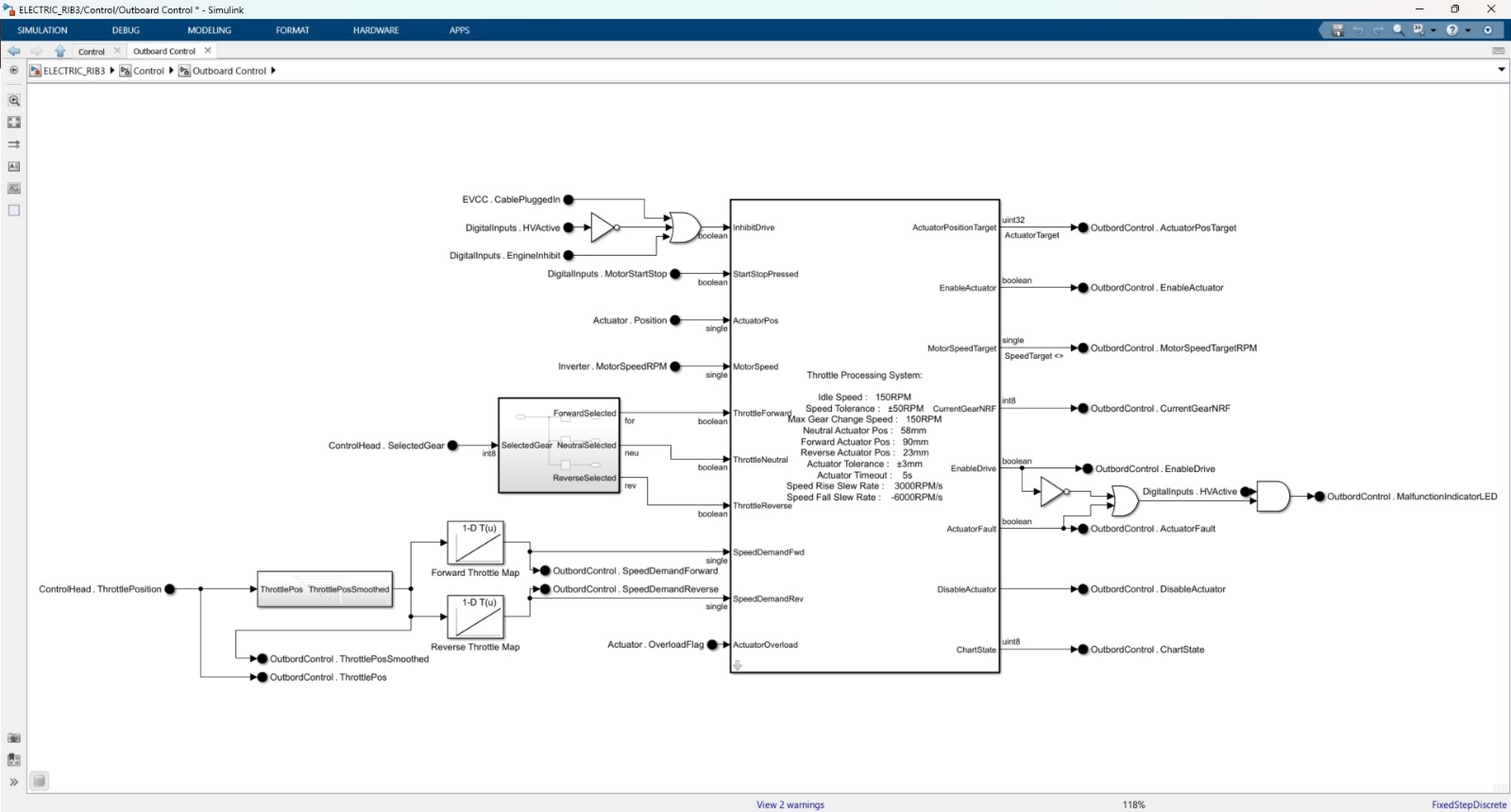
Task: Open the address bar history dropdown
Action: [1501, 70]
